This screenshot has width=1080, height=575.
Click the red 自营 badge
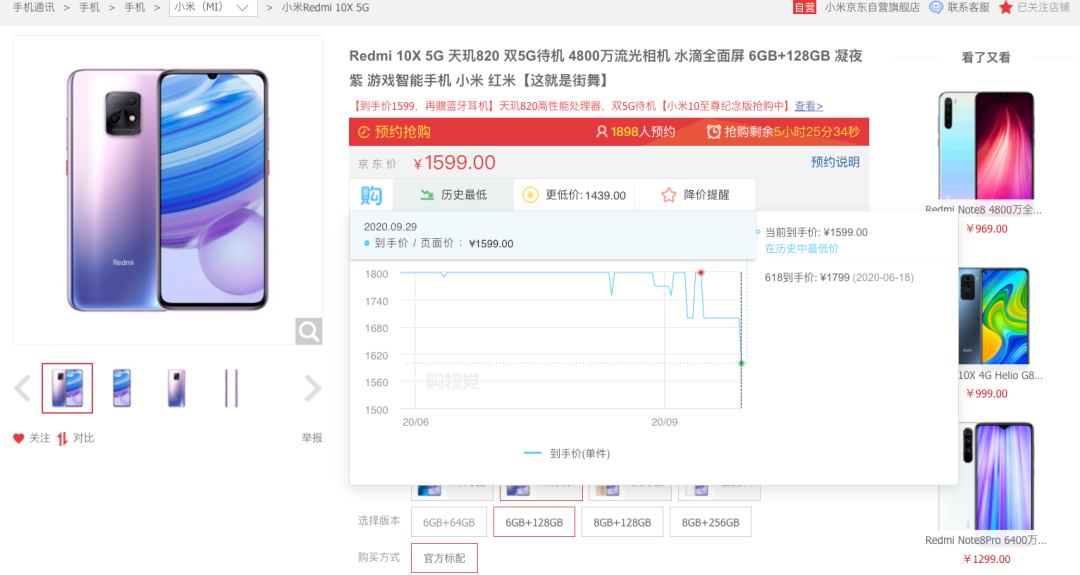tap(804, 8)
